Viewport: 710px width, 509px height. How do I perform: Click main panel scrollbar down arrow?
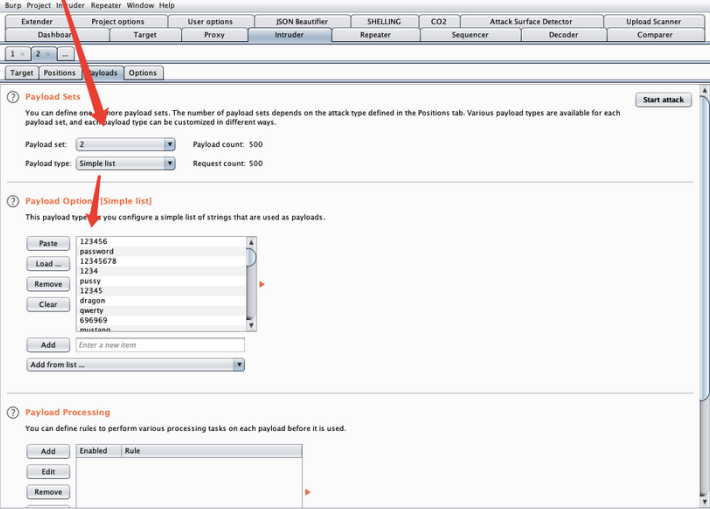coord(705,501)
